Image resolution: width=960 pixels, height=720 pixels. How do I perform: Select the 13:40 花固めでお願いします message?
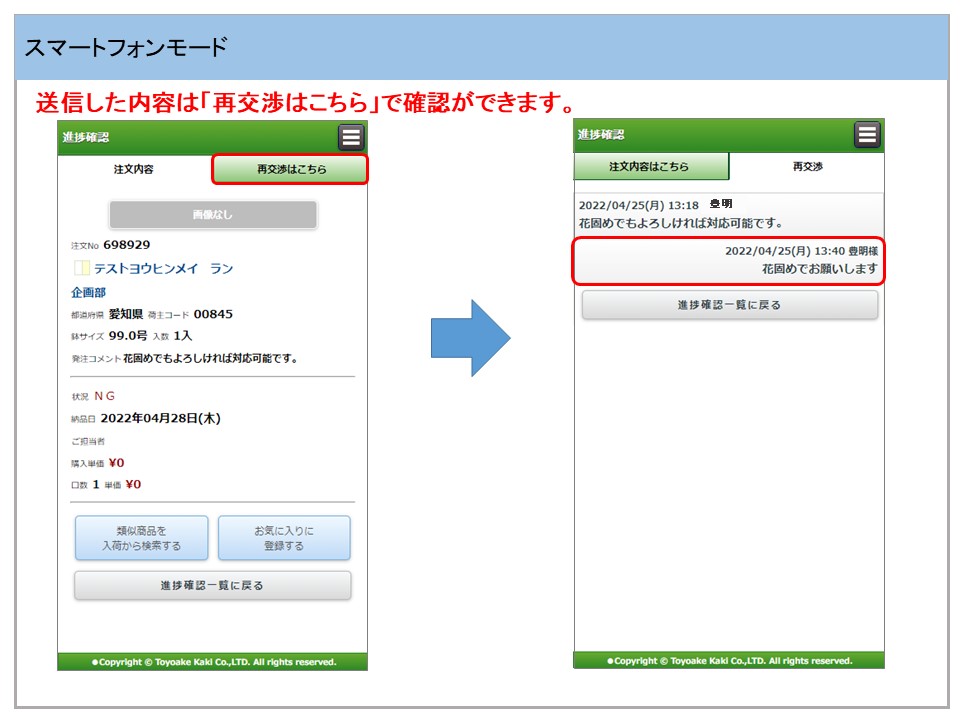click(729, 260)
